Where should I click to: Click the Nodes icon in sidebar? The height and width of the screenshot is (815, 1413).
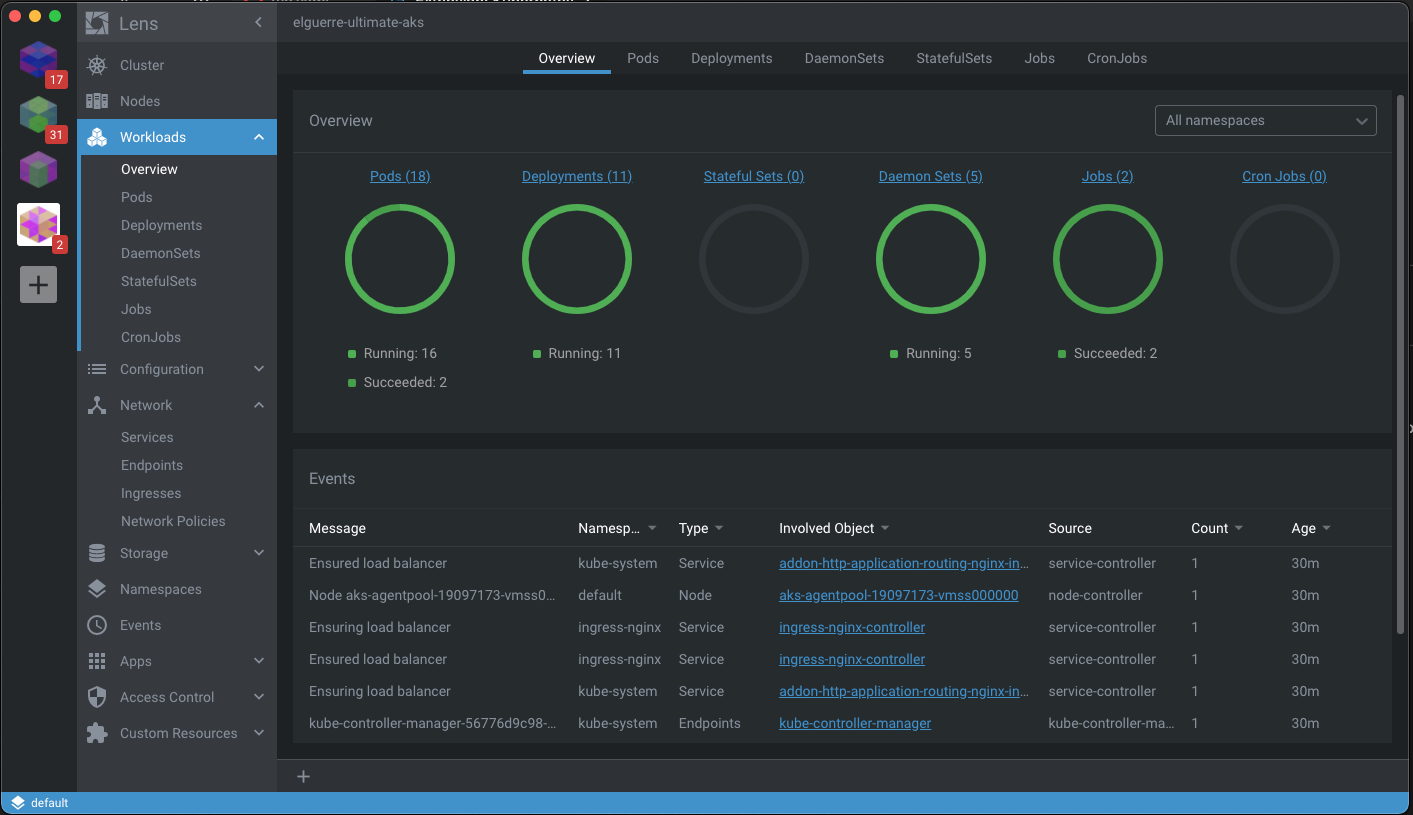(97, 101)
